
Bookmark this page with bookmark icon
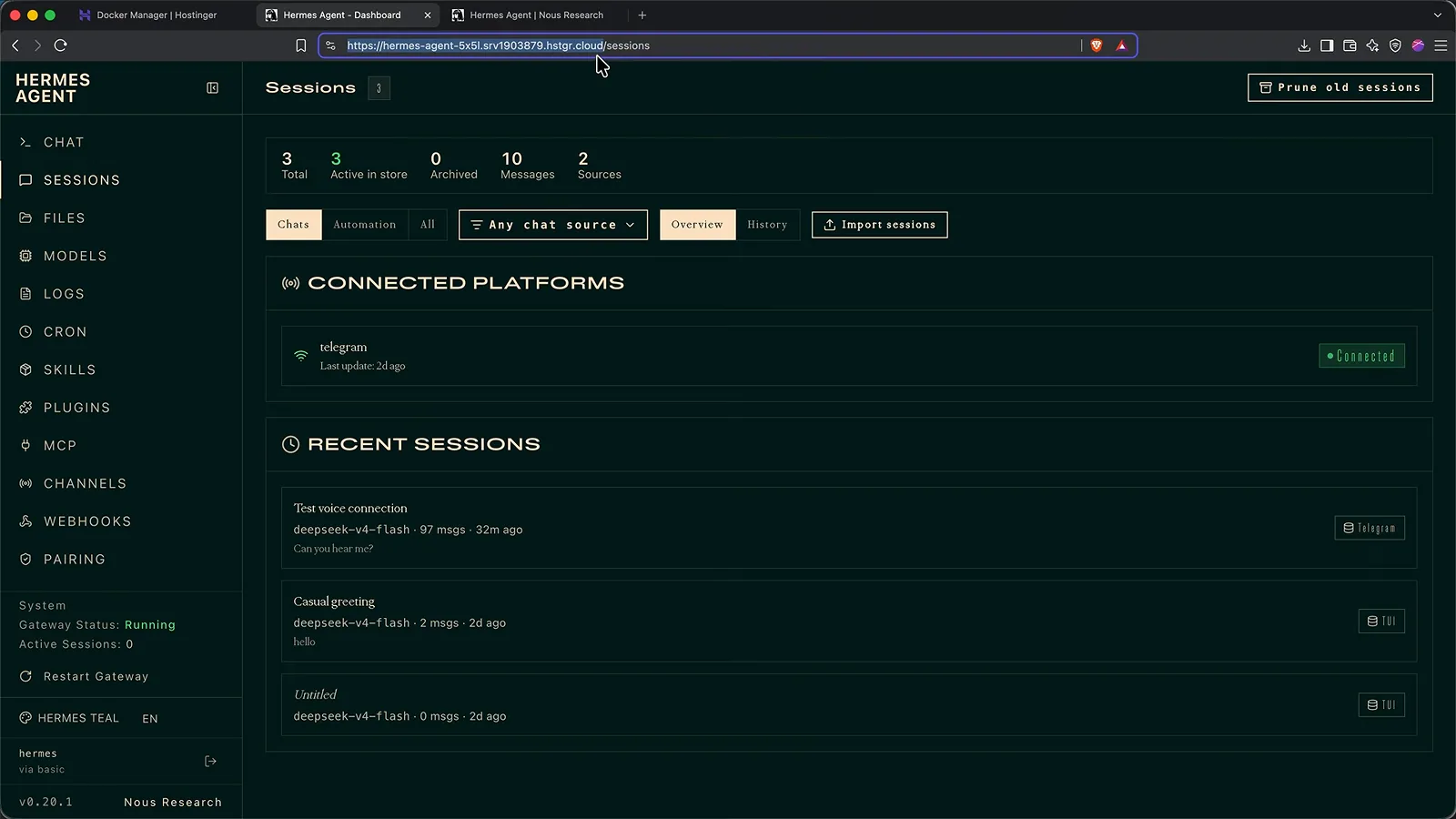(x=301, y=45)
